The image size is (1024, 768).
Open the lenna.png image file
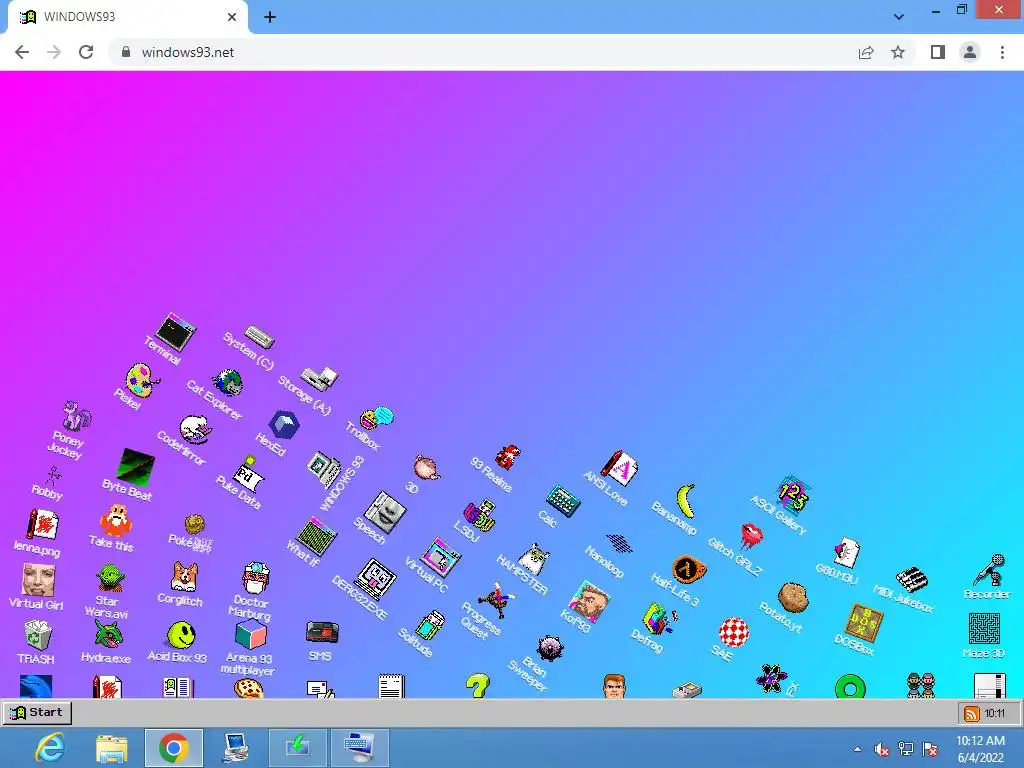43,525
